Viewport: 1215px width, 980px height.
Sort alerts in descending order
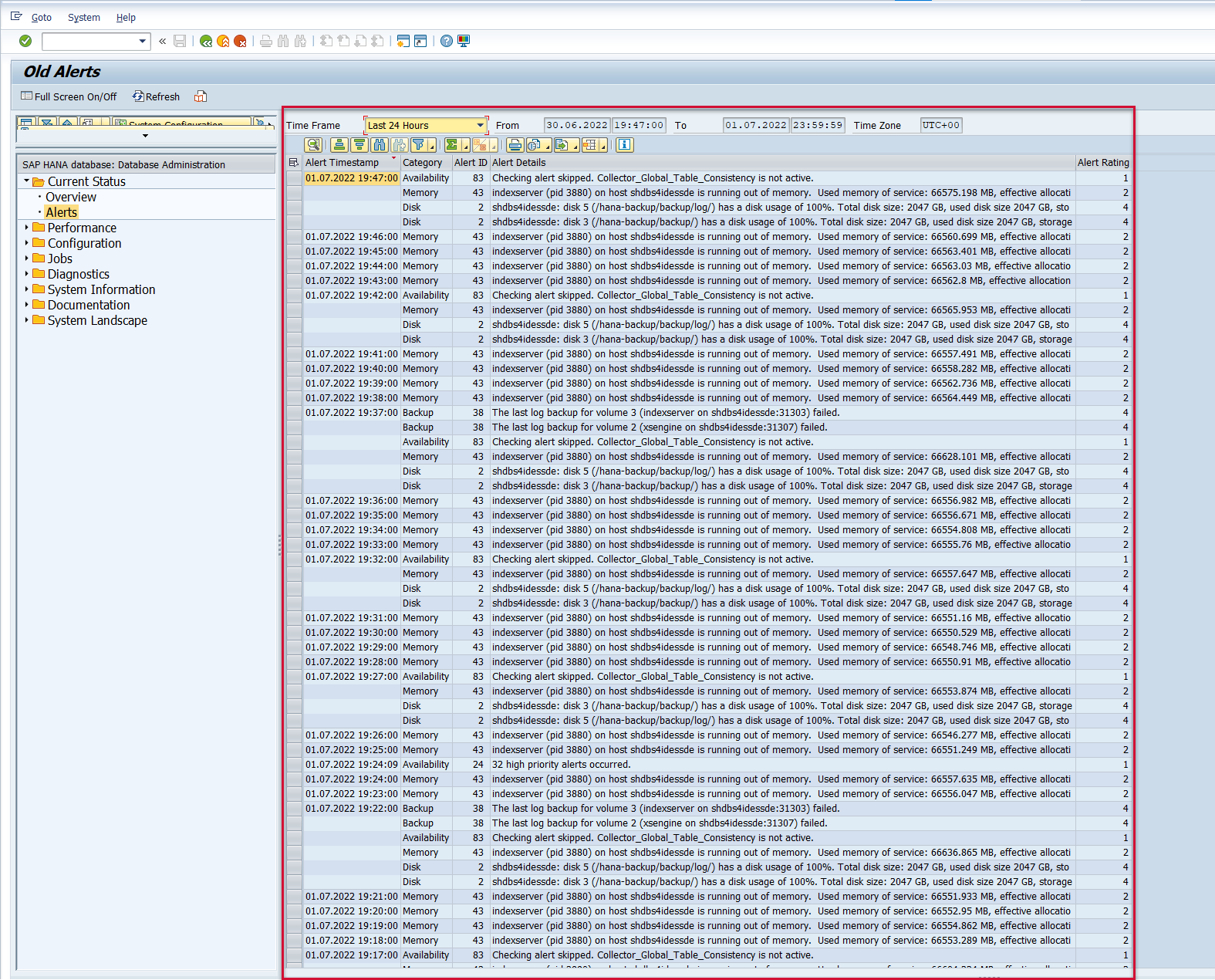point(359,145)
